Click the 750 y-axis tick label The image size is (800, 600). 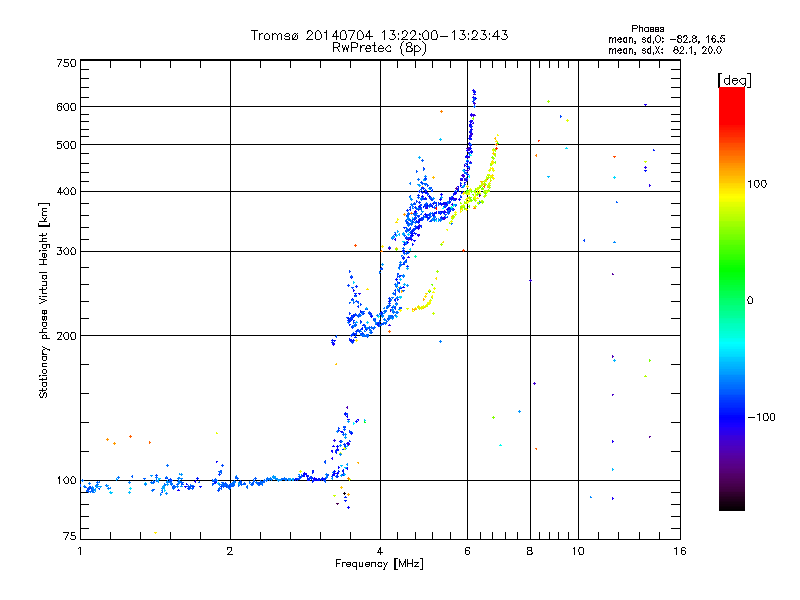pos(66,63)
